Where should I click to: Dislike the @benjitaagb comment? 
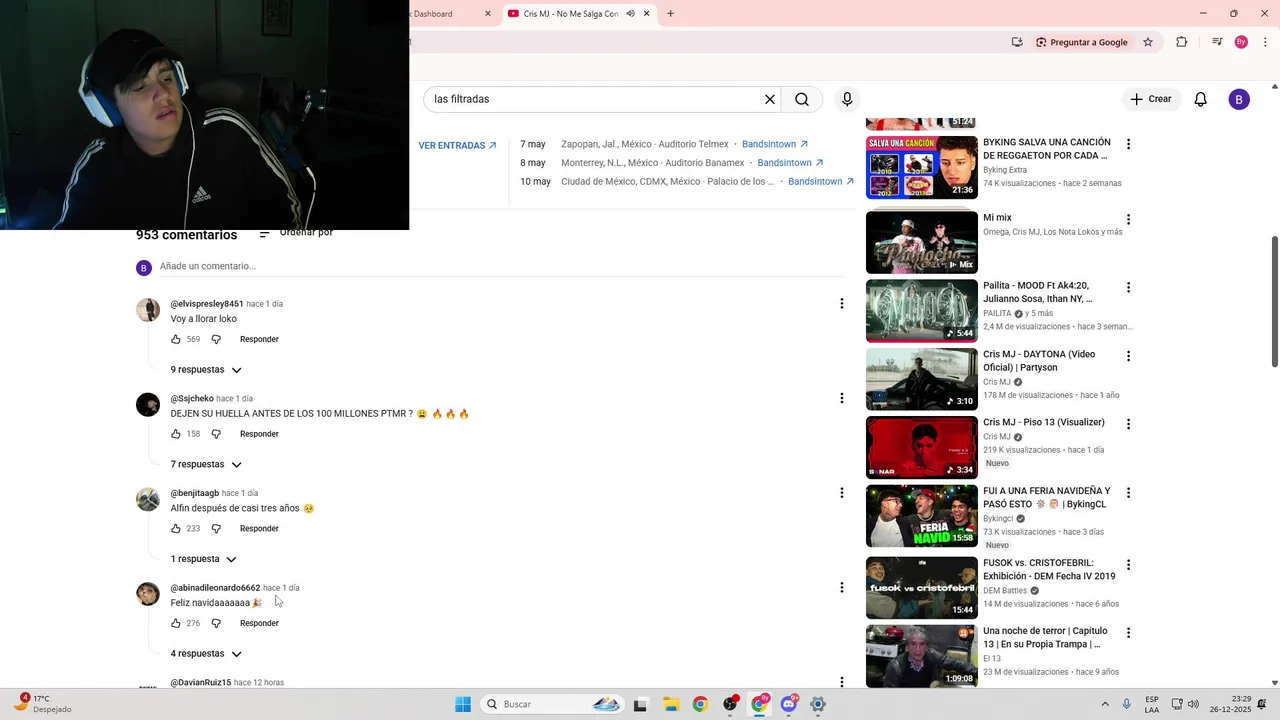[x=216, y=528]
